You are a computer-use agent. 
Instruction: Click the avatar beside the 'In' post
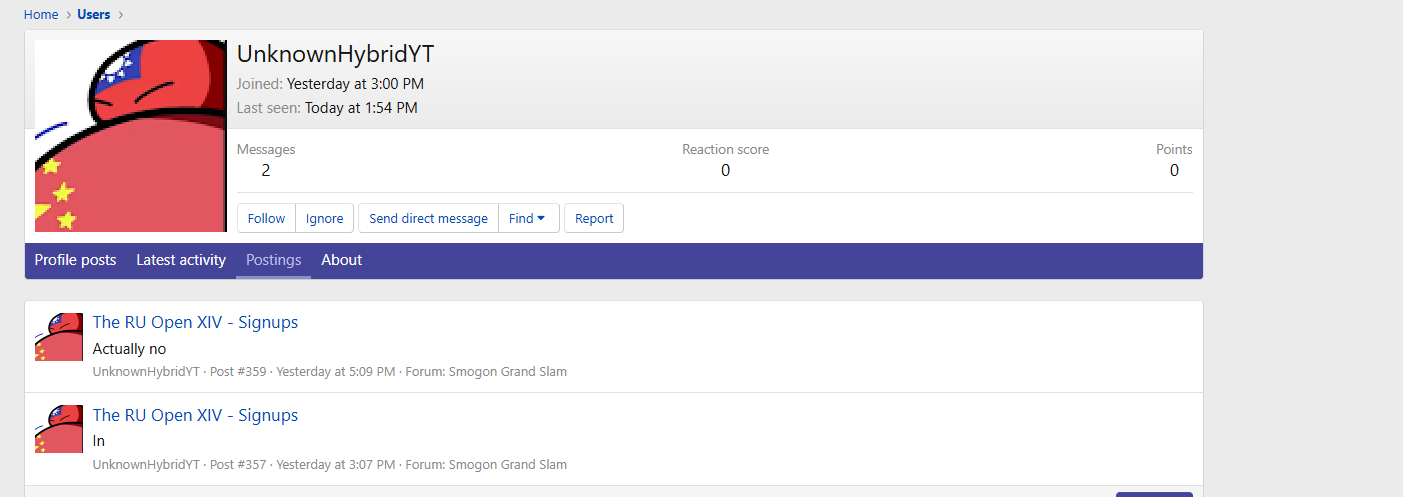pos(59,429)
